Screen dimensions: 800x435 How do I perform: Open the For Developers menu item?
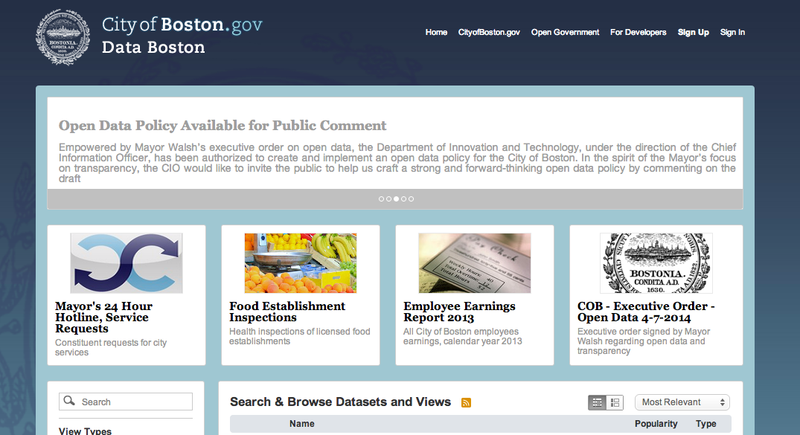coord(638,32)
